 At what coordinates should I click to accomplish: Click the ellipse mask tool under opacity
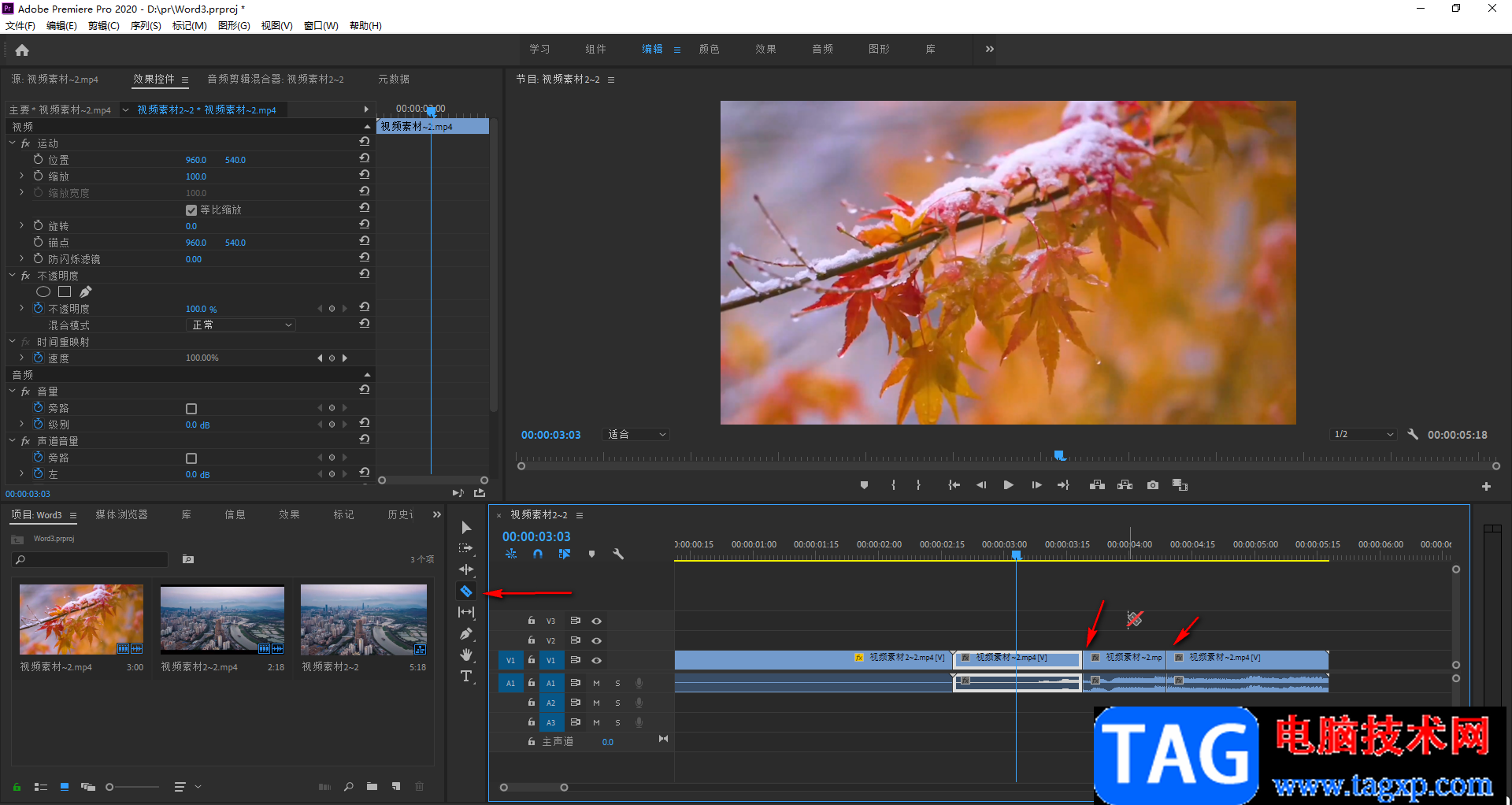coord(43,291)
